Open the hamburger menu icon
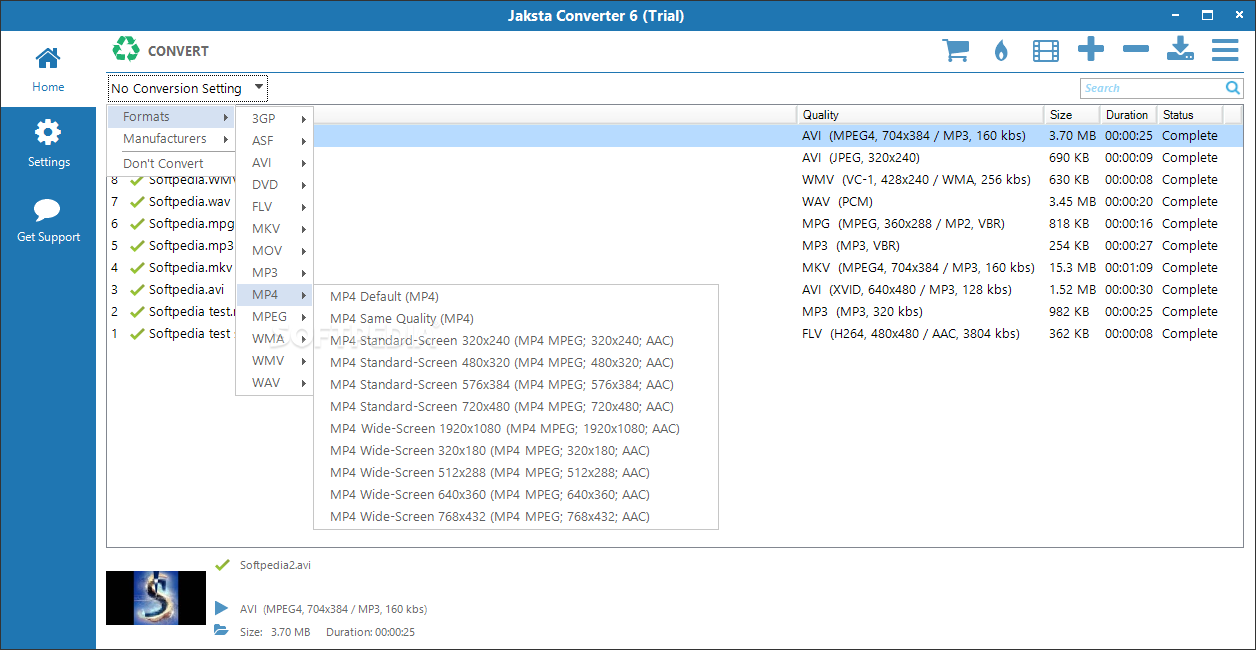Image resolution: width=1256 pixels, height=650 pixels. click(x=1225, y=50)
